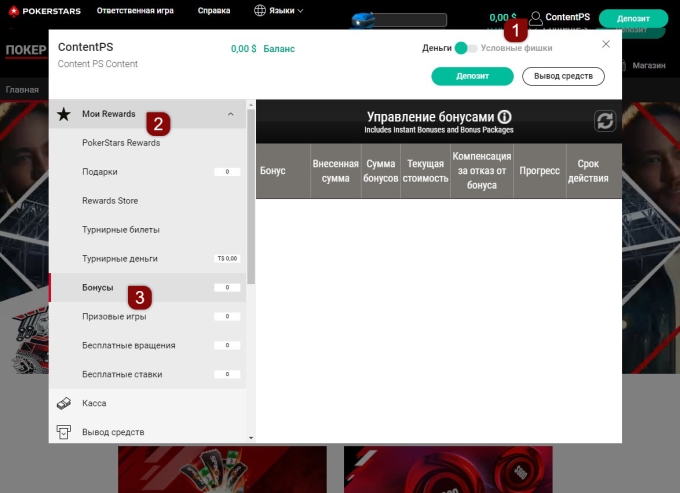Click the star icon beside Мои Rewards
This screenshot has width=680, height=493.
pos(64,114)
